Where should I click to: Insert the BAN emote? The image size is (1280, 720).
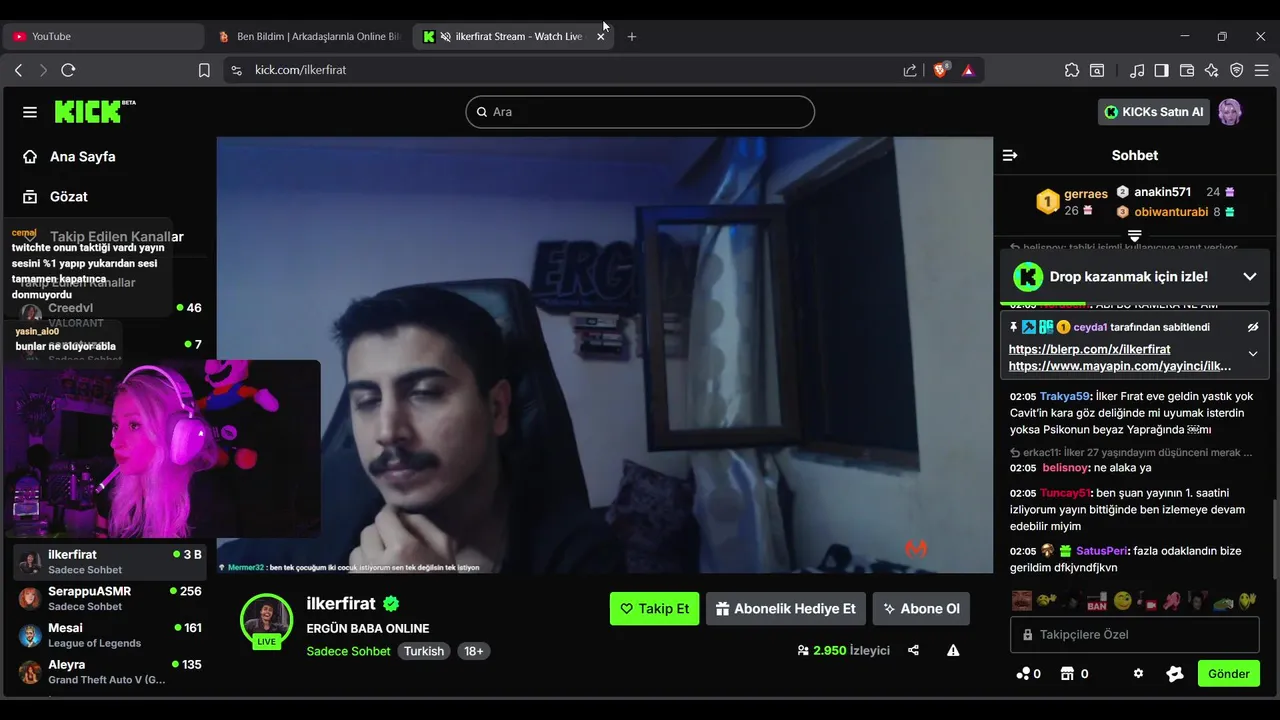coord(1097,602)
